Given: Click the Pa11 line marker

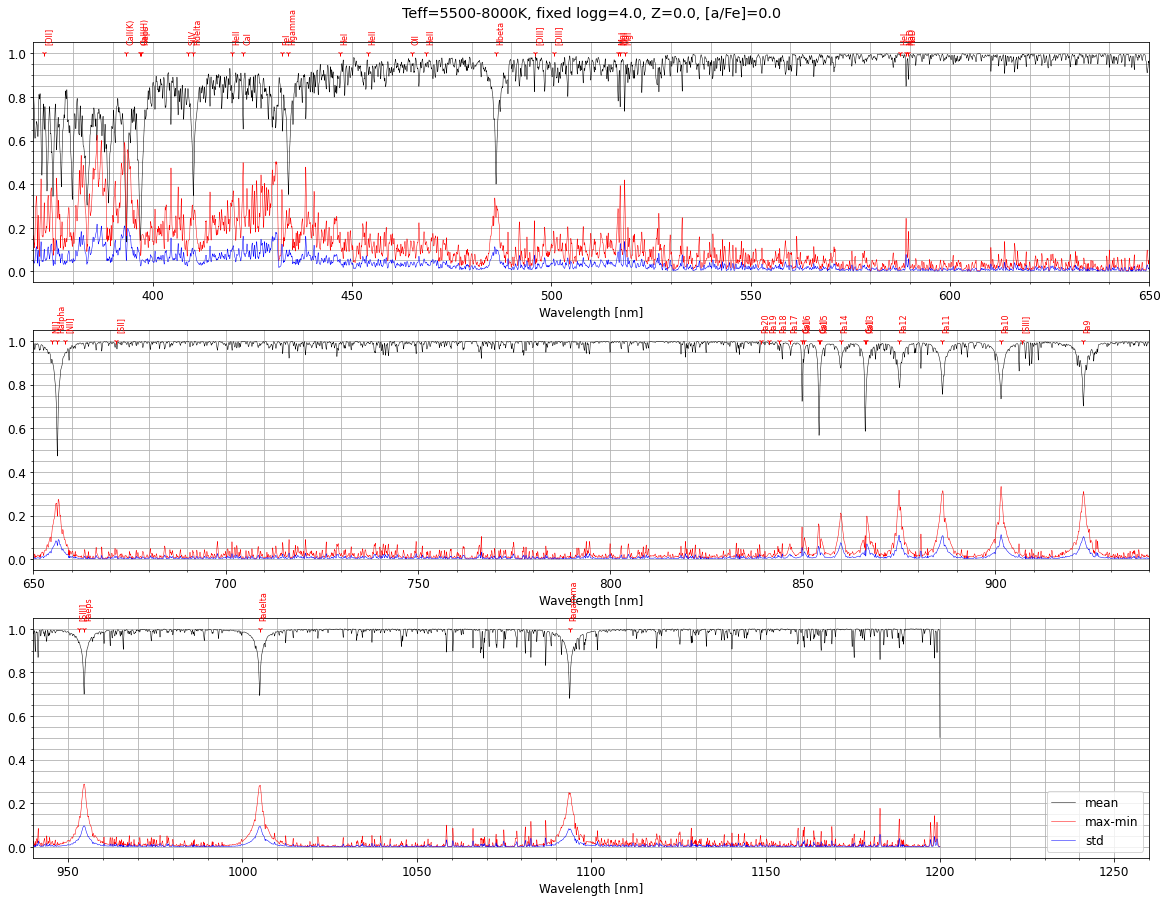Looking at the screenshot, I should [942, 342].
